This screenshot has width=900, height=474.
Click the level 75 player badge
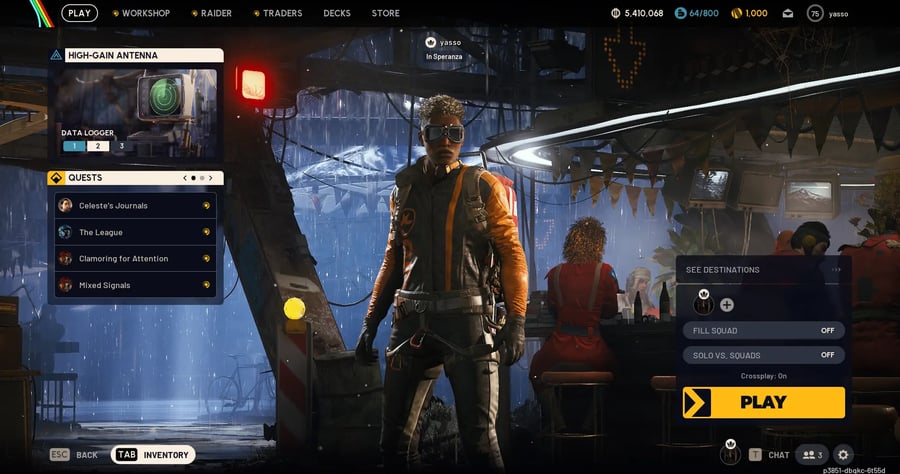point(816,13)
